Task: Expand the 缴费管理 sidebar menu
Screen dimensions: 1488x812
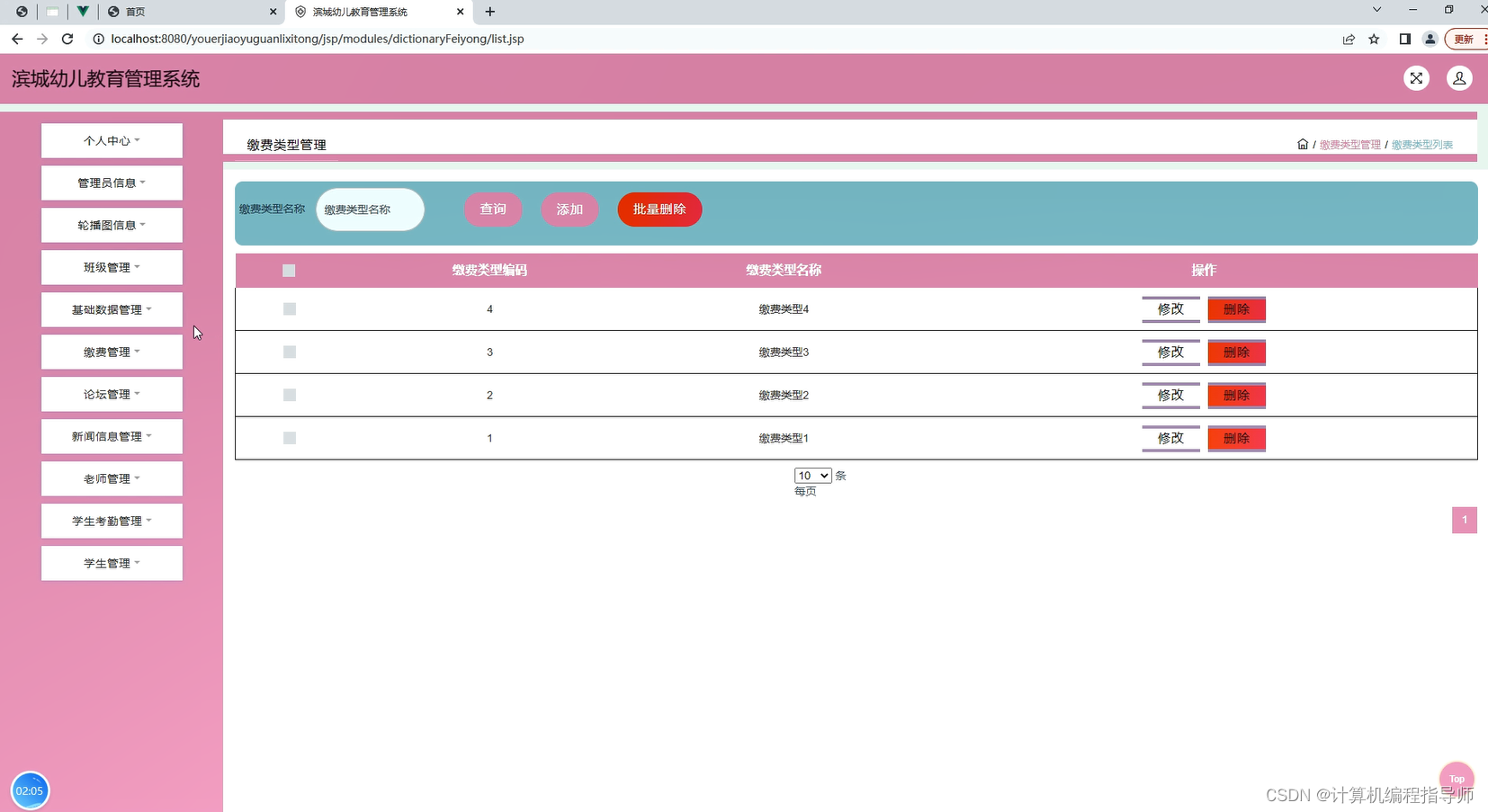Action: pyautogui.click(x=112, y=352)
